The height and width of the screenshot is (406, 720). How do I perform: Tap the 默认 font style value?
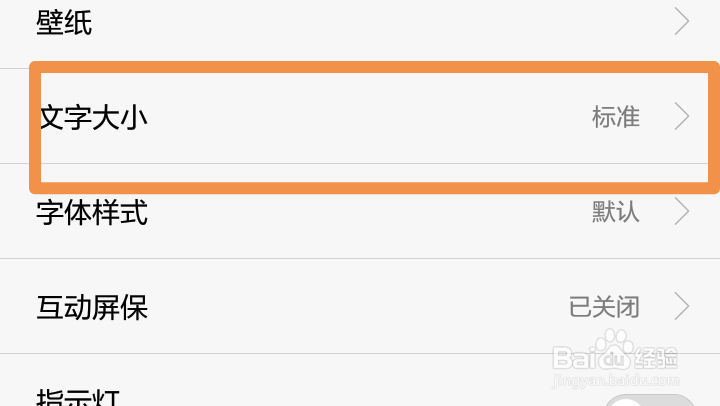coord(615,212)
